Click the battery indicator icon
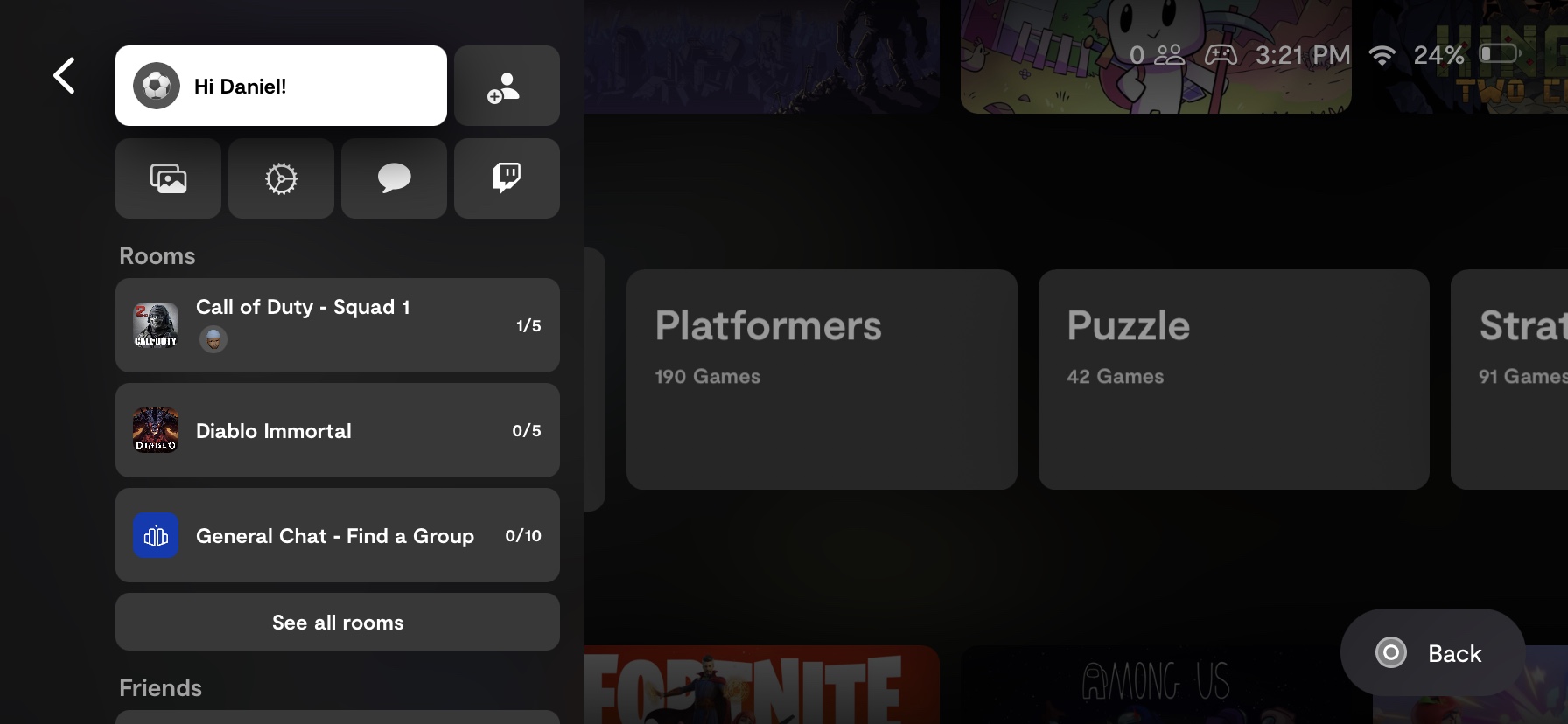The width and height of the screenshot is (1568, 724). [1500, 54]
